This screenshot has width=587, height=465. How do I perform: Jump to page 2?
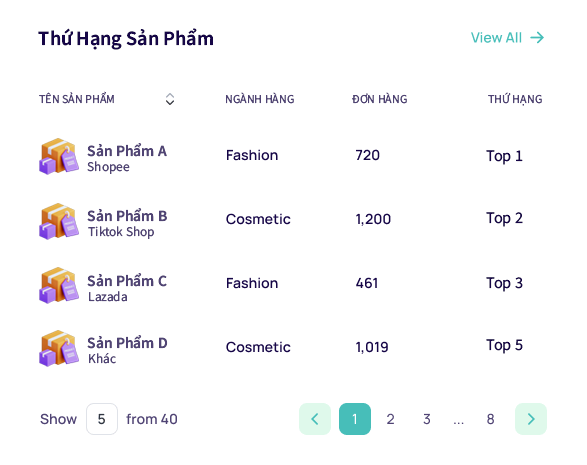click(x=390, y=419)
